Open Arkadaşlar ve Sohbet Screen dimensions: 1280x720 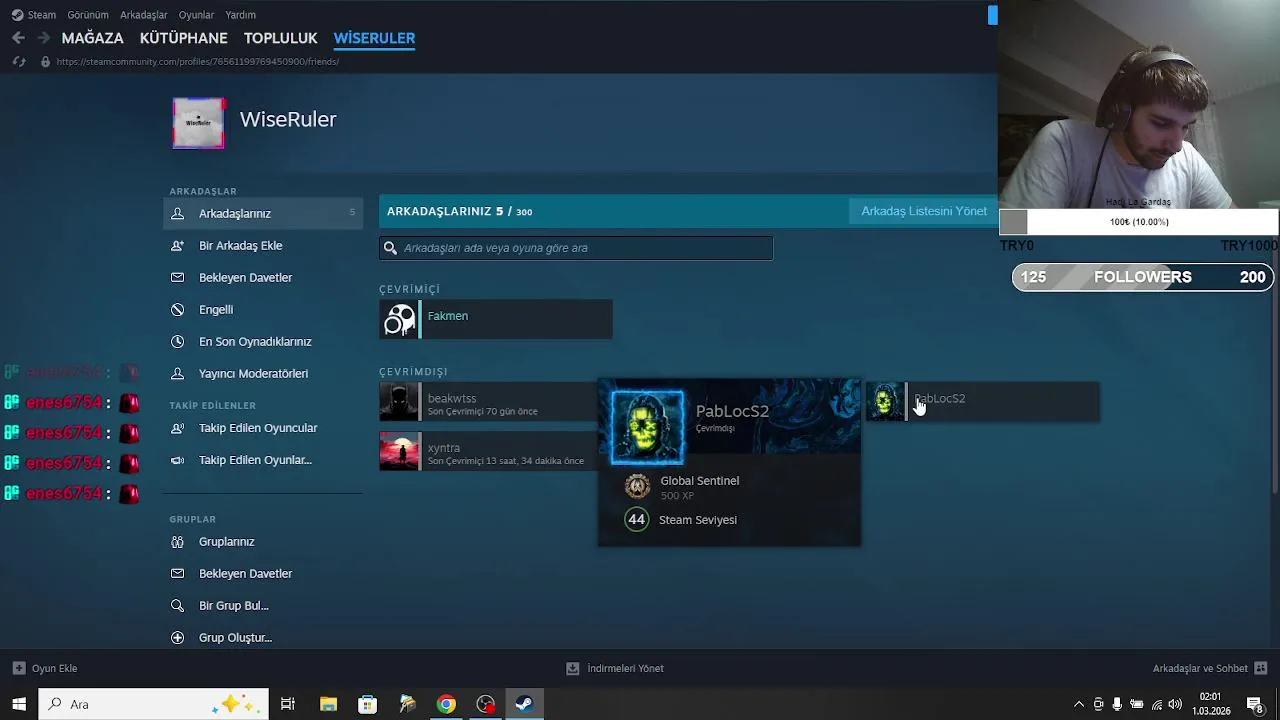(x=1210, y=668)
